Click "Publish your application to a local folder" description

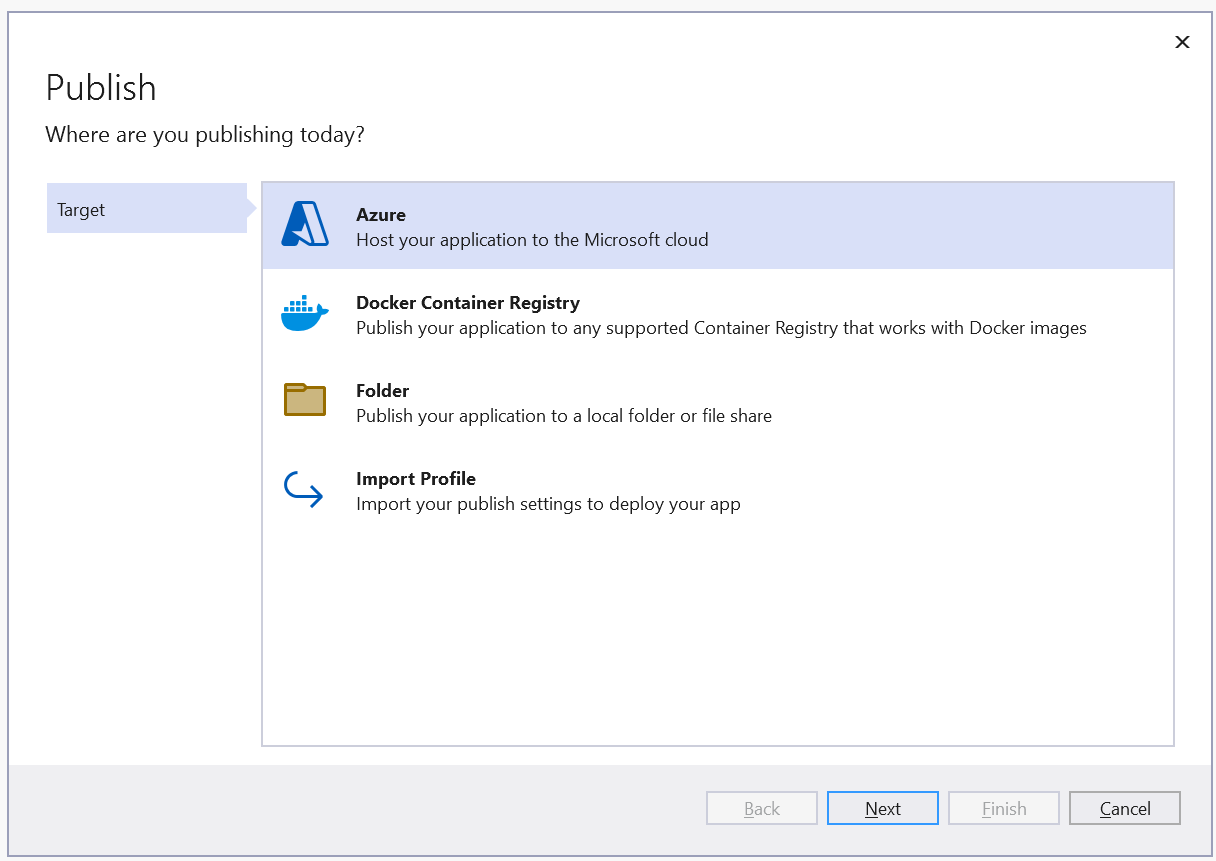click(564, 416)
